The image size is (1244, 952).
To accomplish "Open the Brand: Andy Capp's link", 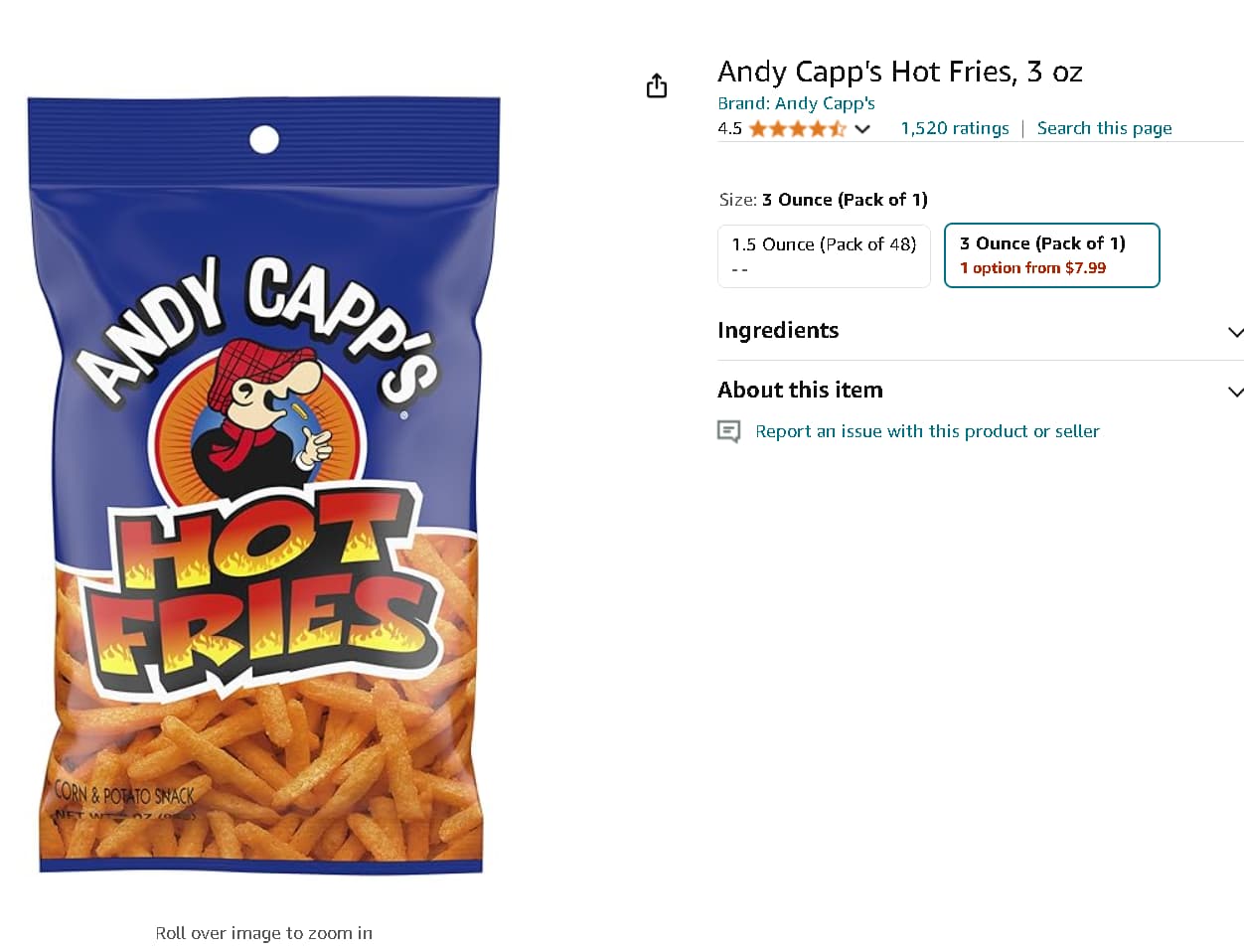I will [x=796, y=103].
